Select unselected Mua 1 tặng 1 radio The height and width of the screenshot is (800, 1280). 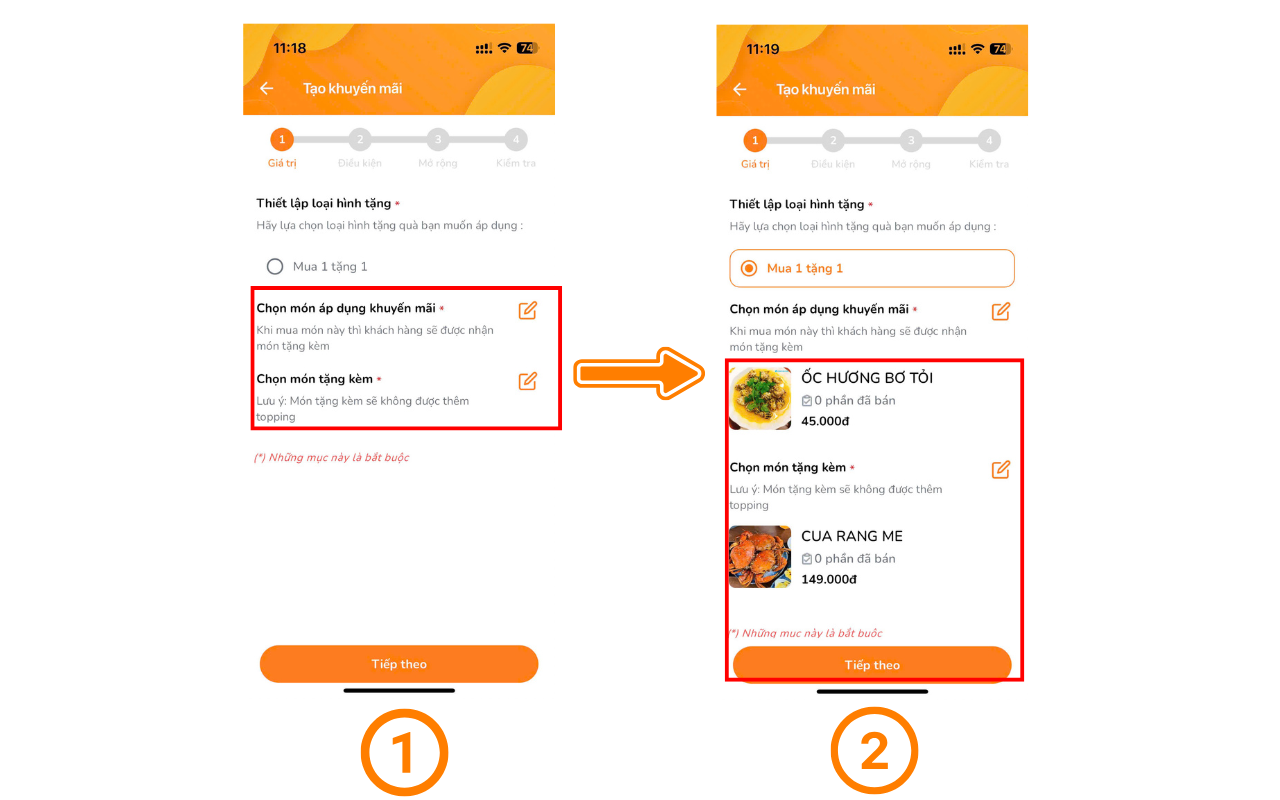coord(275,266)
